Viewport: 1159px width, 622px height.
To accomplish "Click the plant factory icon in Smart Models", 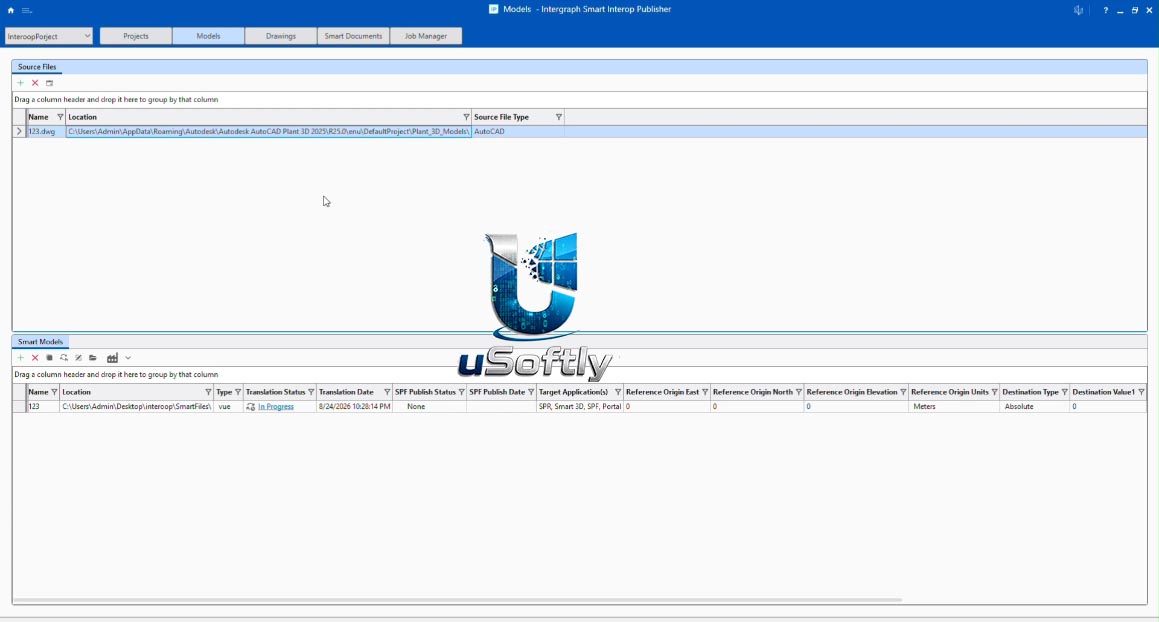I will click(112, 358).
